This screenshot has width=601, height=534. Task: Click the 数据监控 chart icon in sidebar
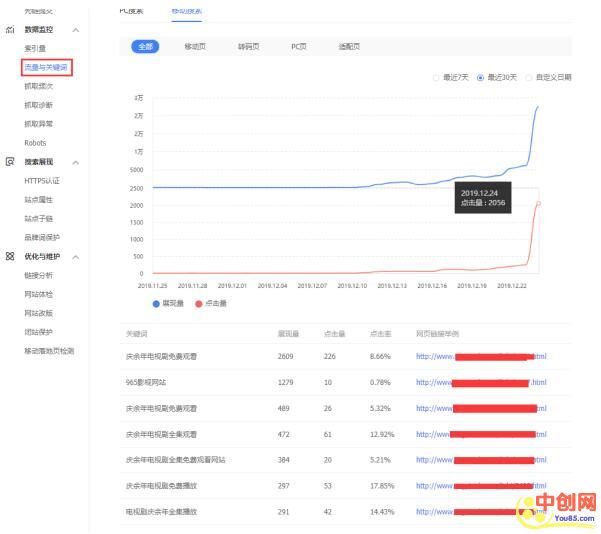(9, 30)
